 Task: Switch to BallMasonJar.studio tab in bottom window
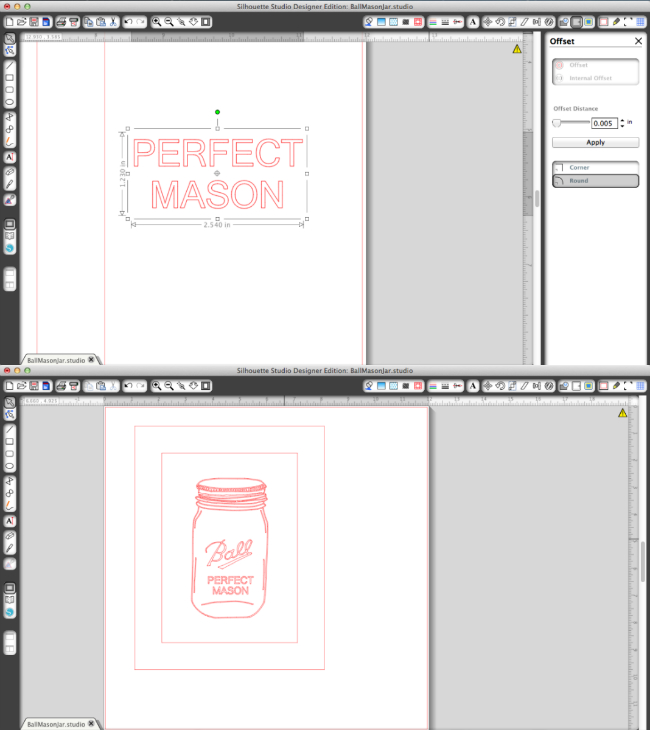click(x=56, y=724)
